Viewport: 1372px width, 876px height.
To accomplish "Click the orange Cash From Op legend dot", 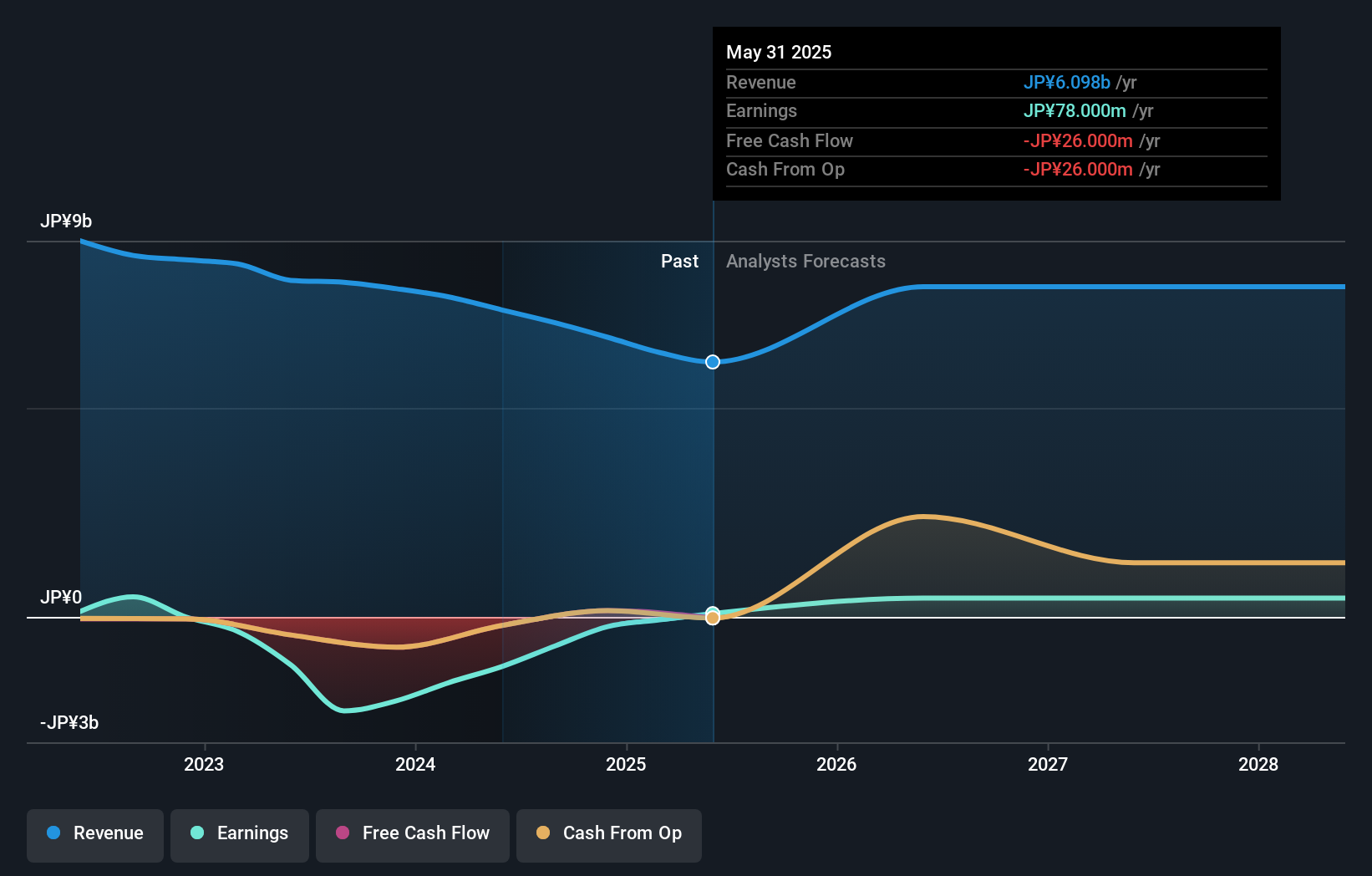I will pos(543,833).
